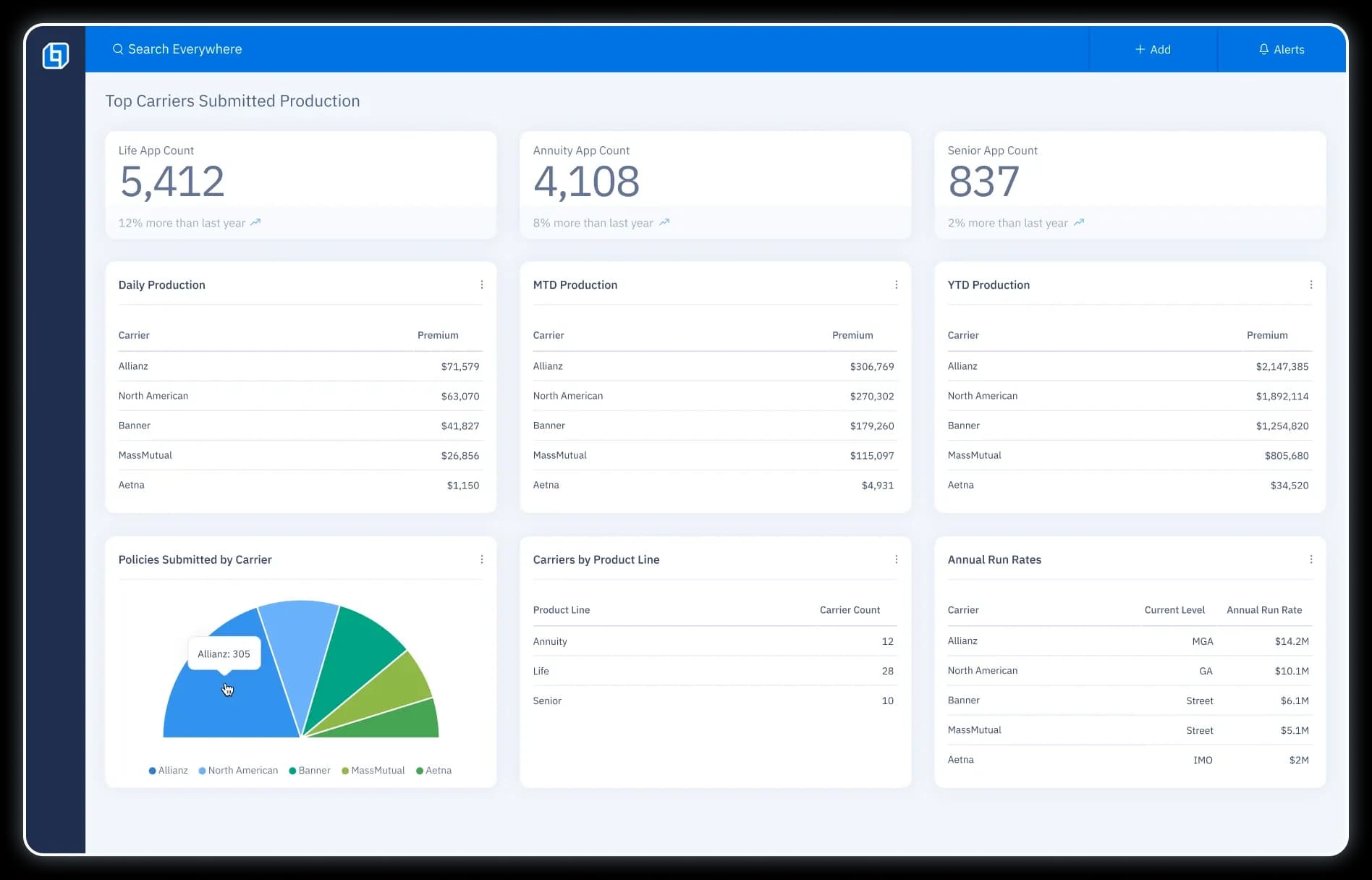This screenshot has width=1372, height=880.
Task: Click the Add button
Action: (1153, 49)
